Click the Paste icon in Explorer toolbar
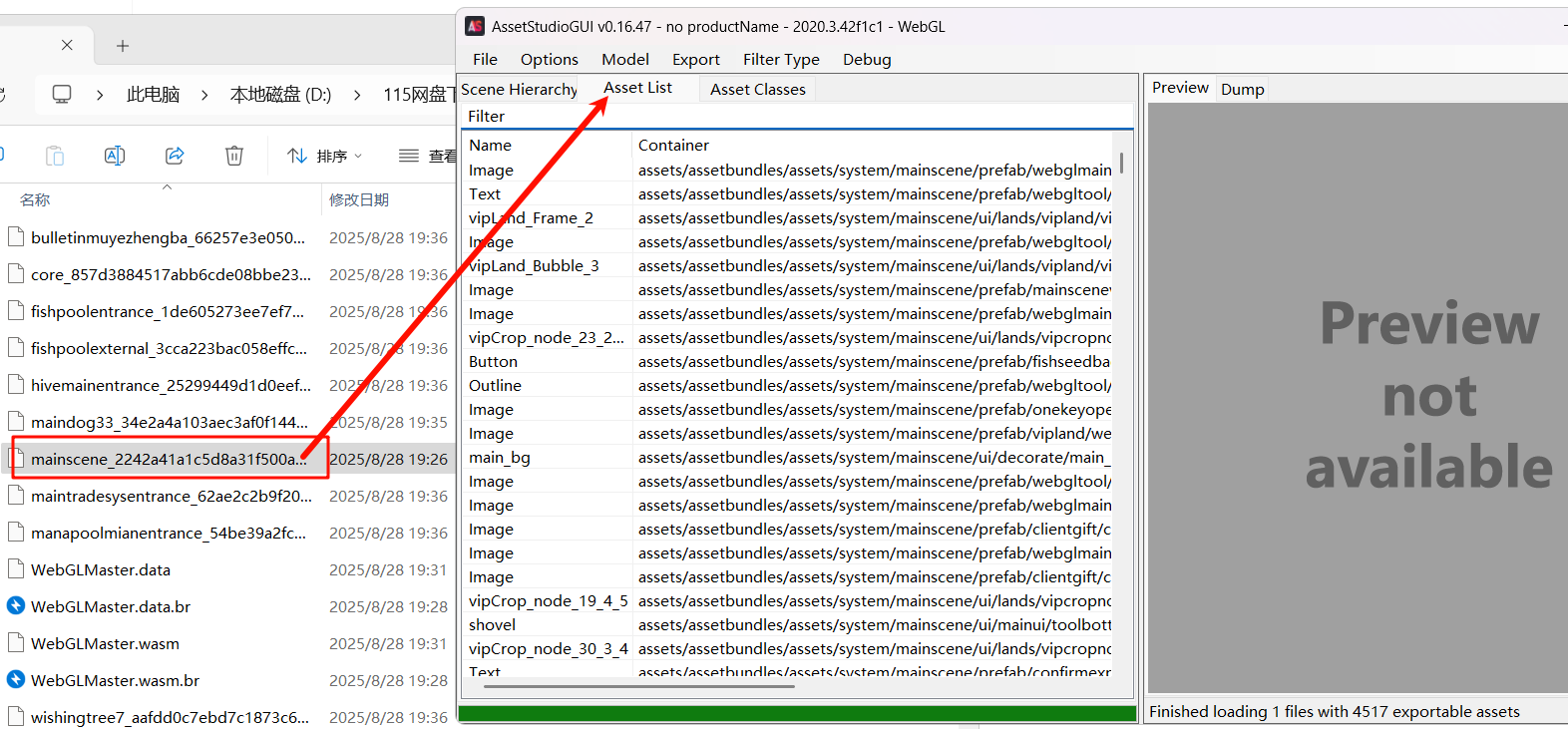Screen dimensions: 1568x729 (x=55, y=156)
